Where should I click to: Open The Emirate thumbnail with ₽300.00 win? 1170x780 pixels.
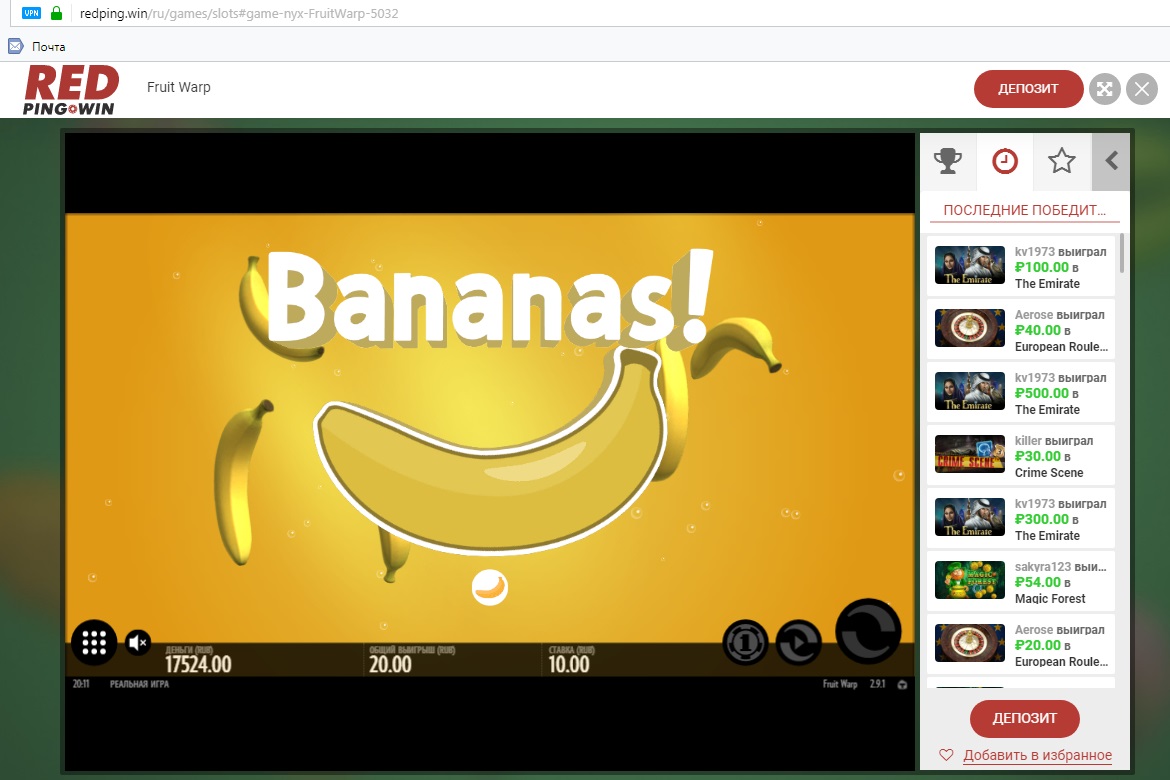click(970, 518)
